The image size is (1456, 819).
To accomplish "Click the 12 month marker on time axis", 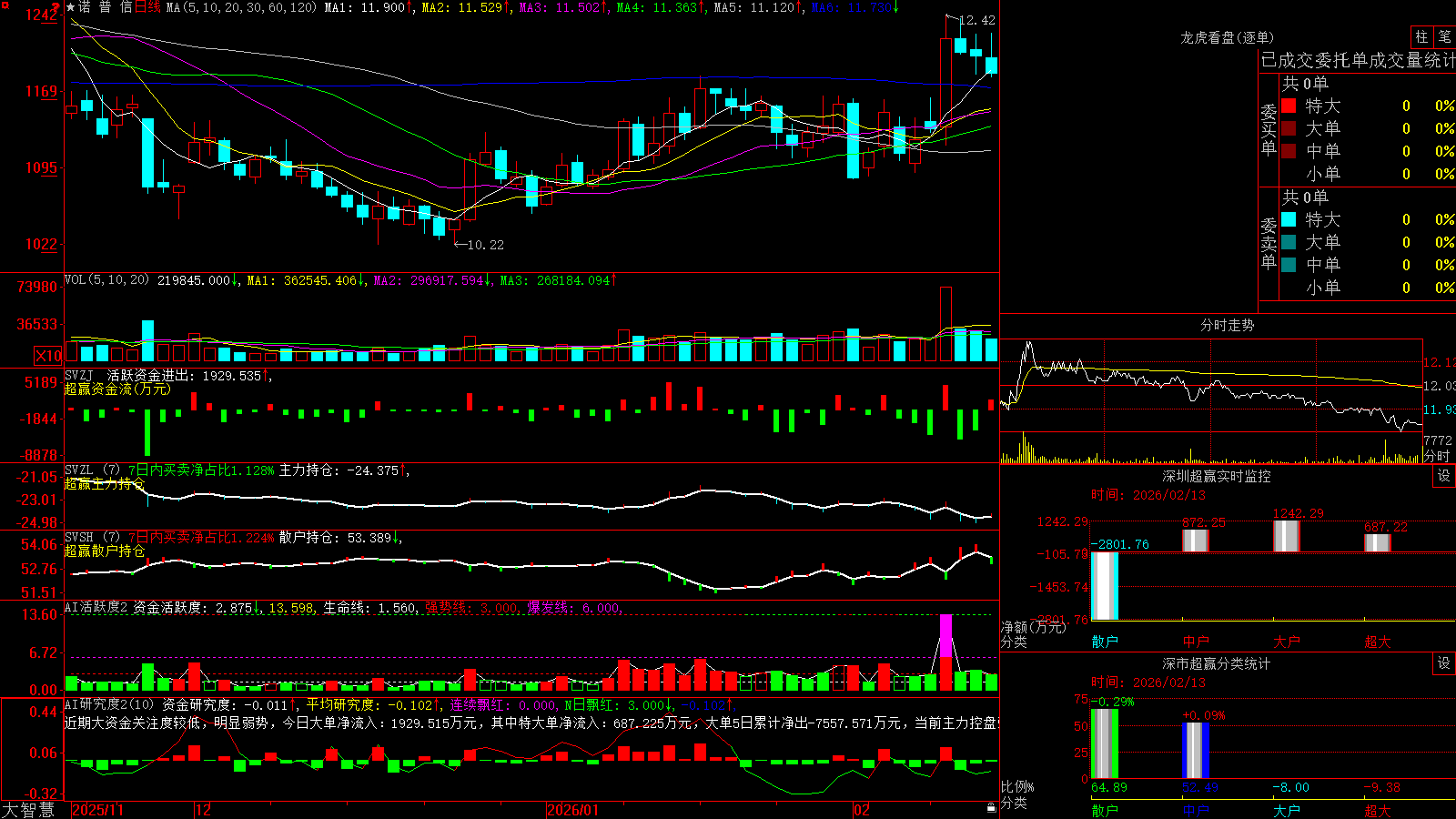I will coord(203,809).
